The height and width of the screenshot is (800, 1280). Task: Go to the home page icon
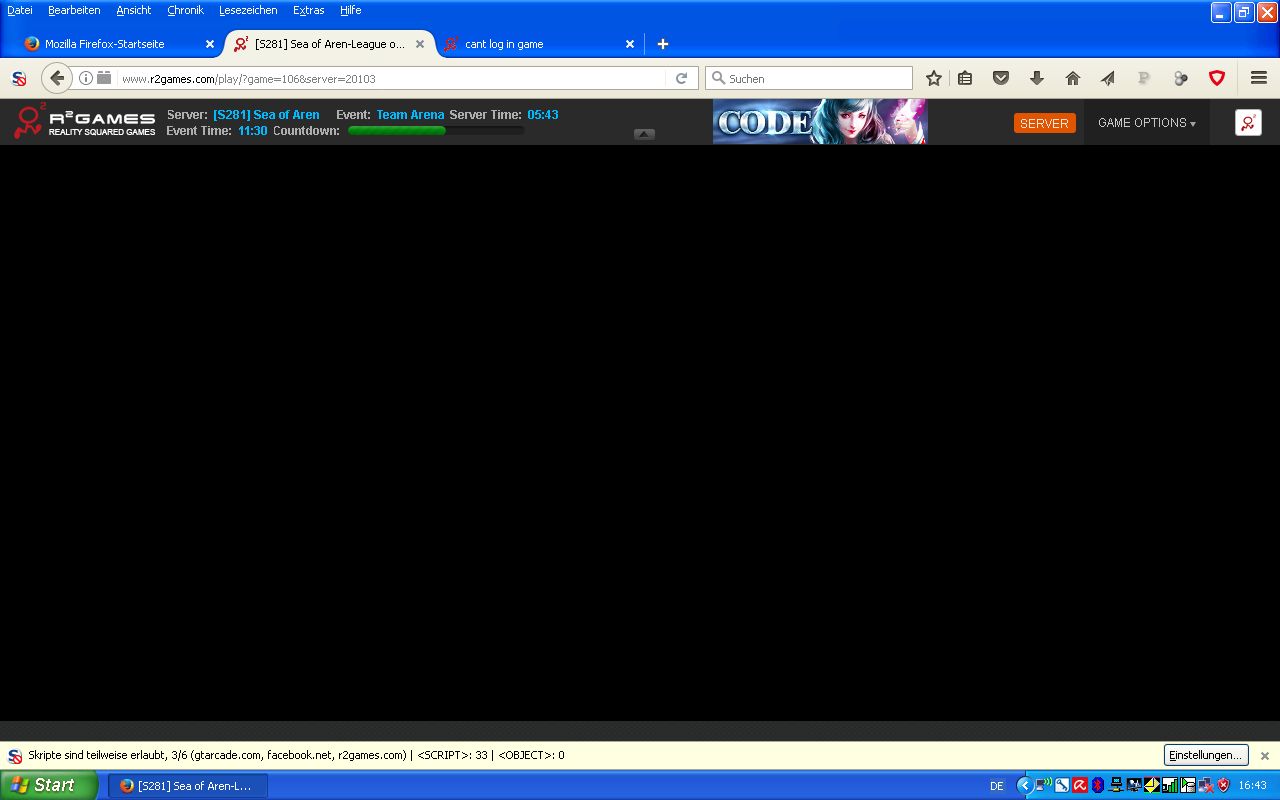click(x=1072, y=78)
